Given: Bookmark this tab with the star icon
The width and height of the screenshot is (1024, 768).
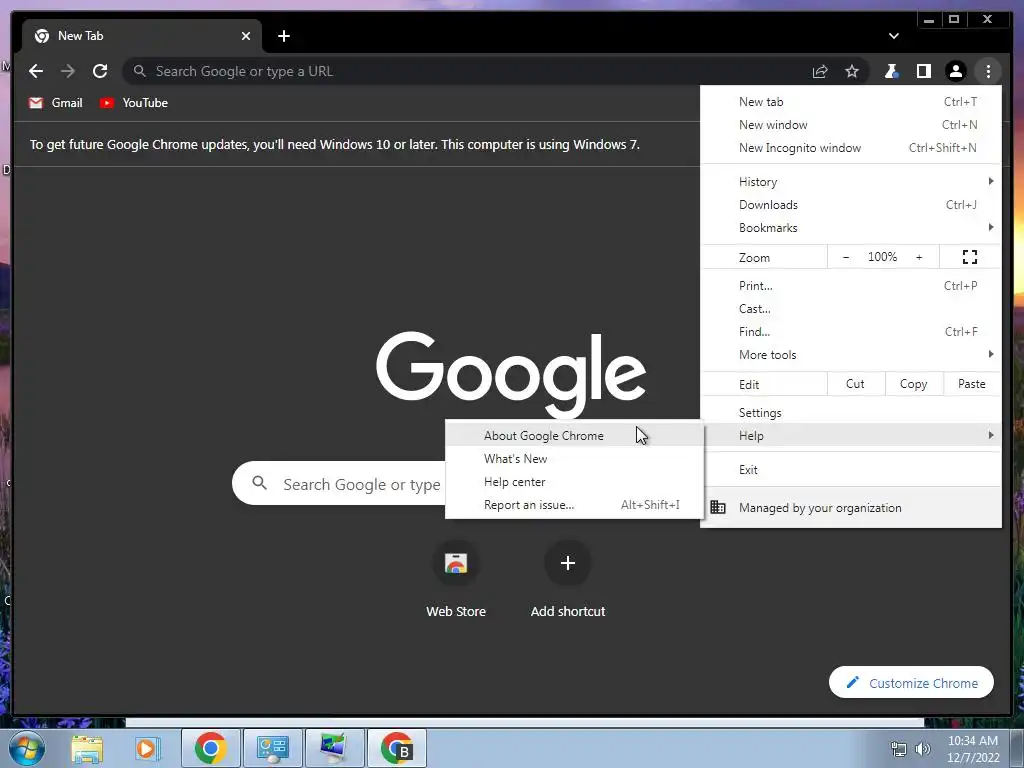Looking at the screenshot, I should (x=852, y=71).
